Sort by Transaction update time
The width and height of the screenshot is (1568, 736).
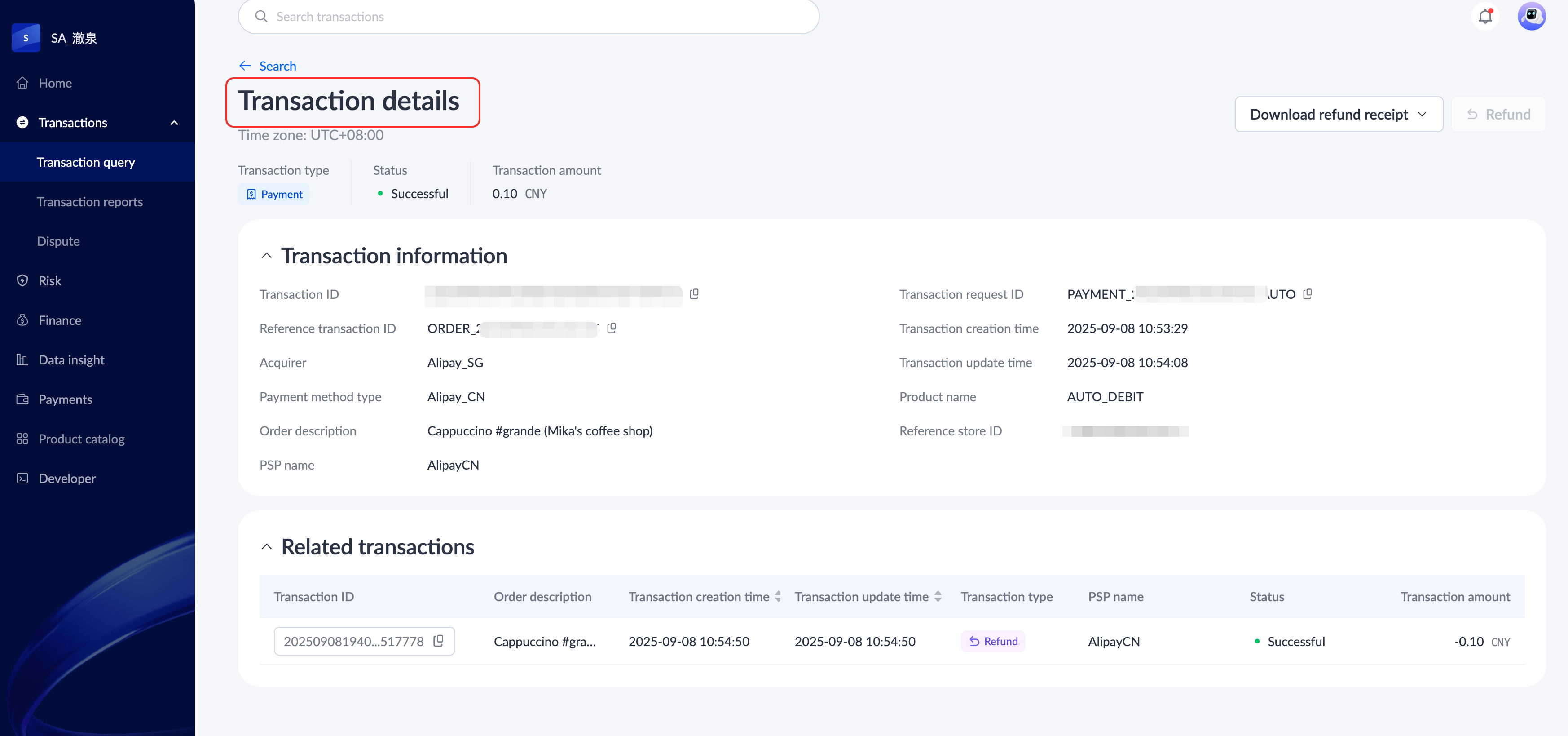click(938, 597)
